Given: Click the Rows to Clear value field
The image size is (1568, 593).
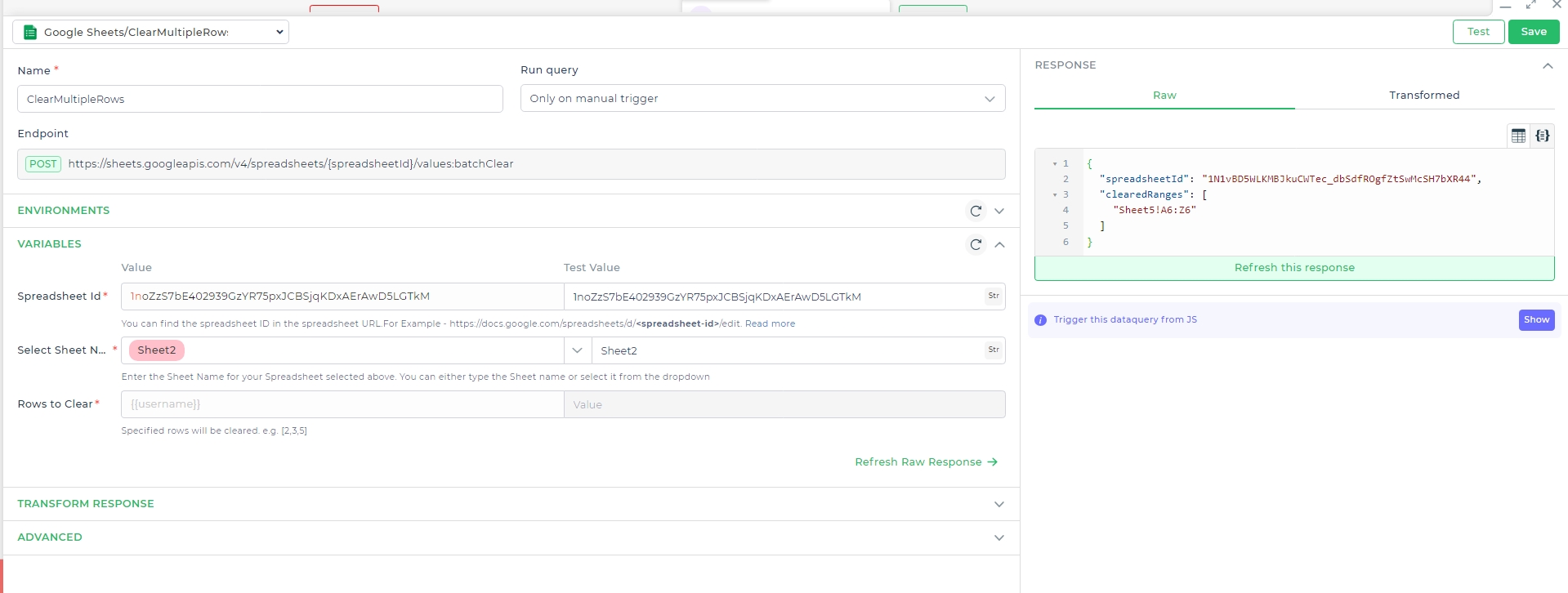Looking at the screenshot, I should 342,404.
